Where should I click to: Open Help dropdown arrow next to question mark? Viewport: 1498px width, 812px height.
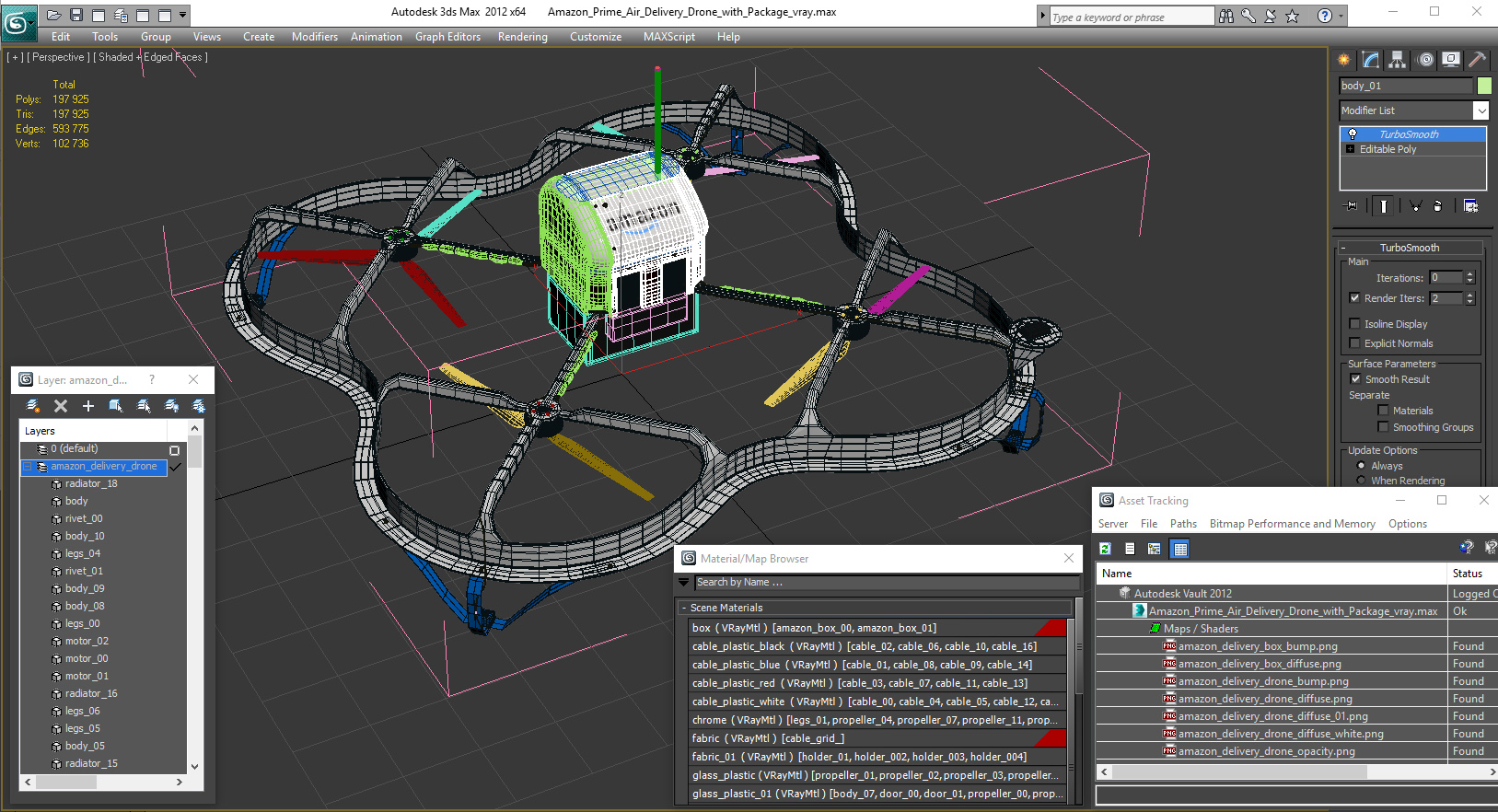click(x=1340, y=16)
